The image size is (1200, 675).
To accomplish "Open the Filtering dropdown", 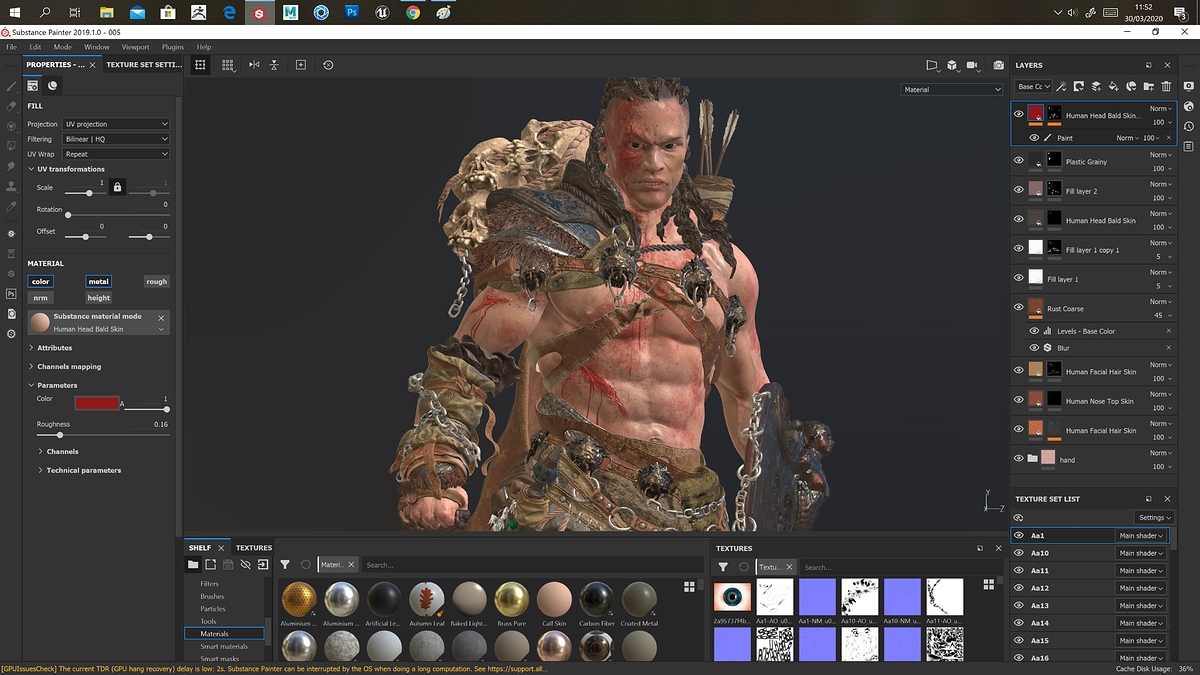I will click(115, 139).
